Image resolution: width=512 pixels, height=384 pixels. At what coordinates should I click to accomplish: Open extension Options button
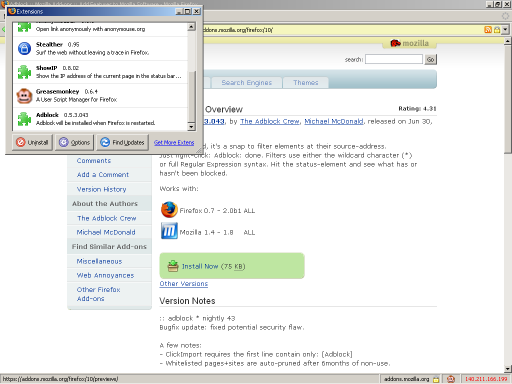(x=74, y=143)
